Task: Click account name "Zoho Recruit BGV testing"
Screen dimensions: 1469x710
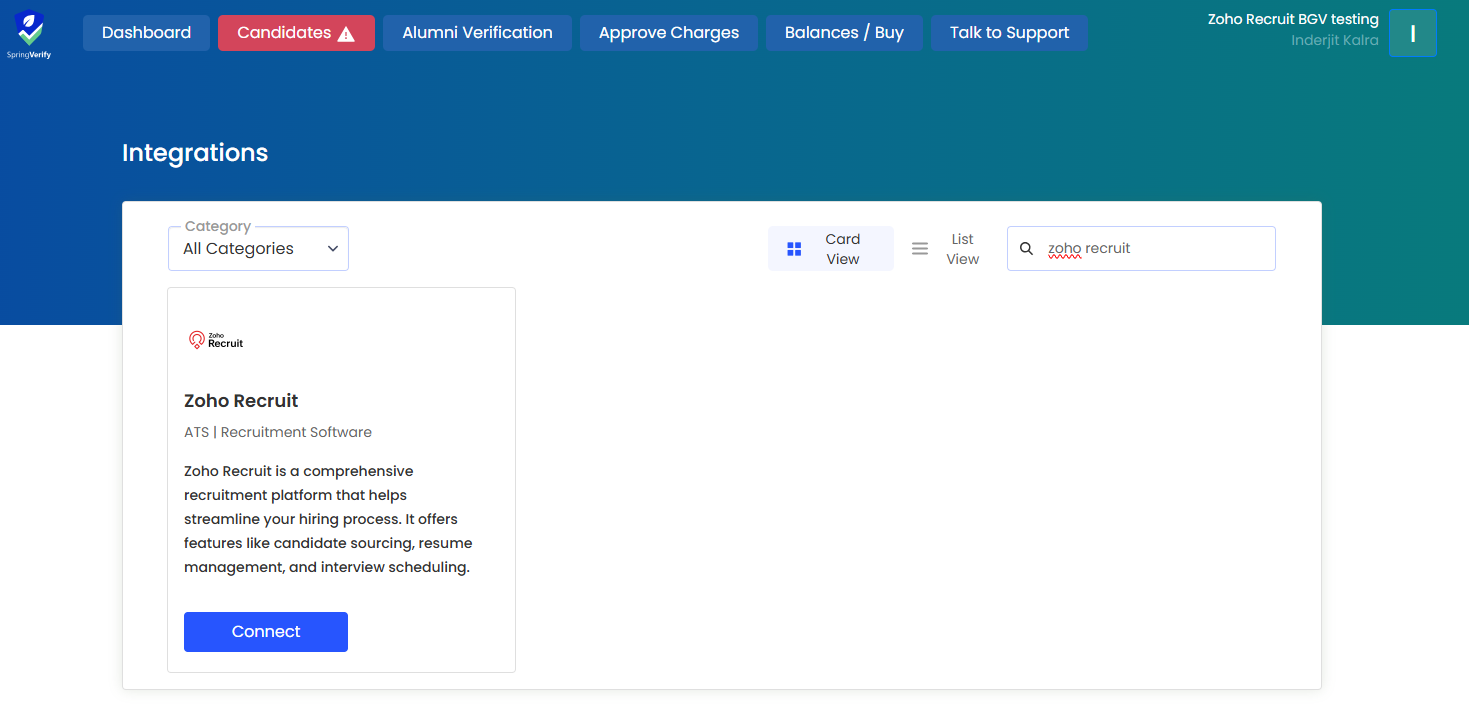Action: (x=1293, y=19)
